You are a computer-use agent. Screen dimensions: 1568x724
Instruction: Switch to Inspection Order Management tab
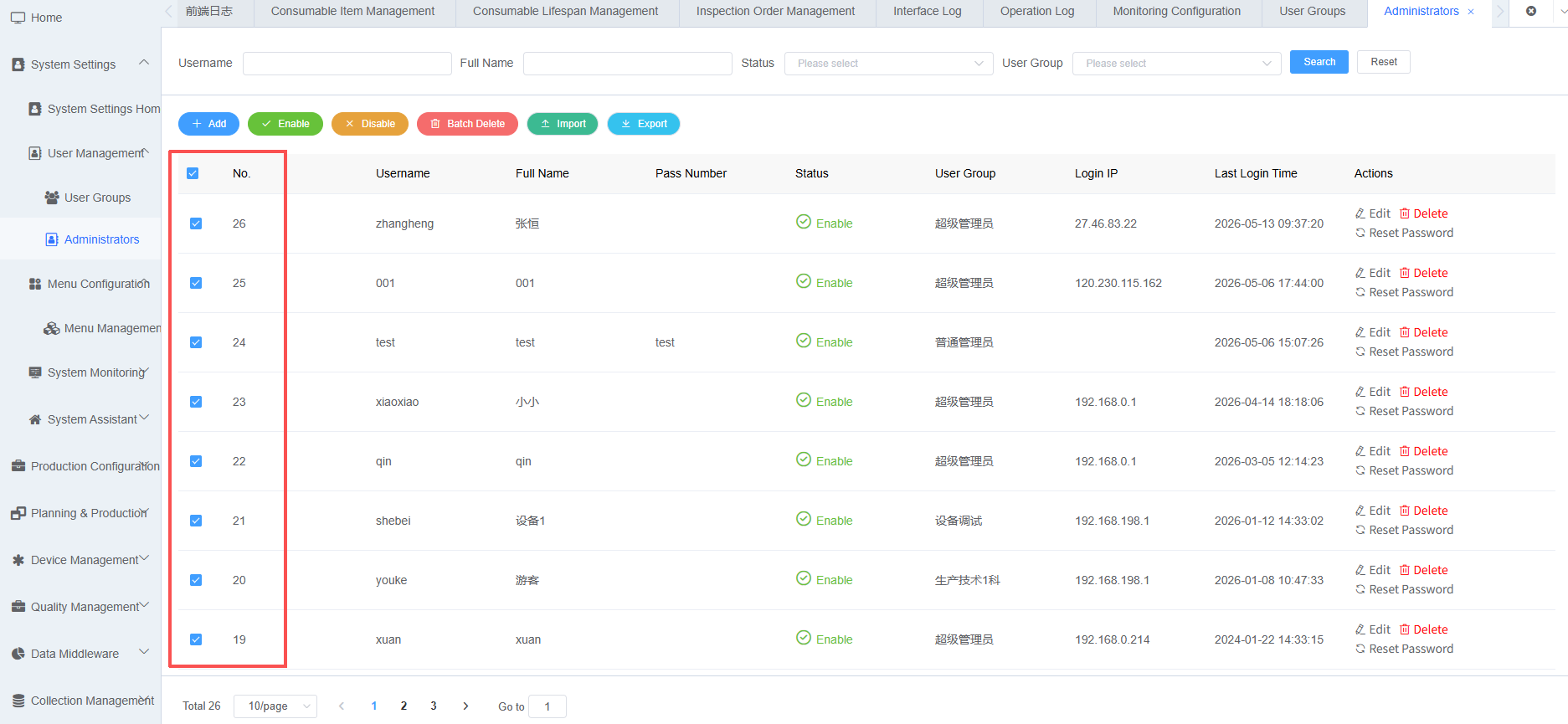tap(775, 12)
